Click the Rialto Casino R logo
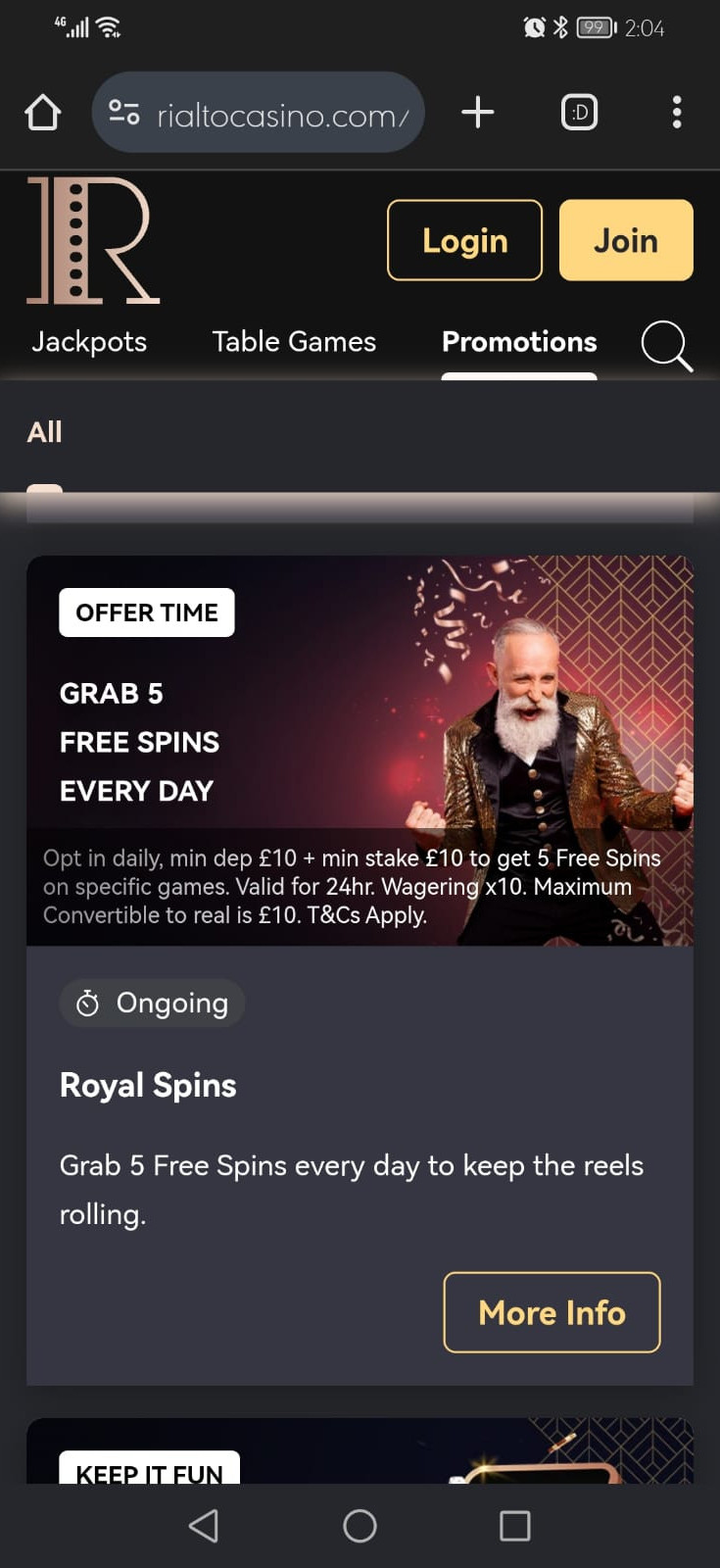The image size is (720, 1568). [x=93, y=240]
